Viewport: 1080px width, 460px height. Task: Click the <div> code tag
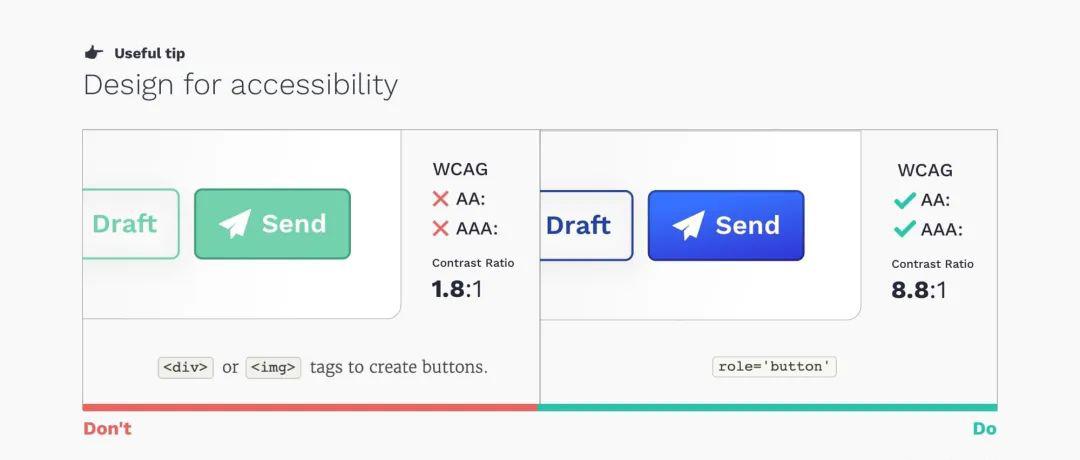(x=186, y=367)
